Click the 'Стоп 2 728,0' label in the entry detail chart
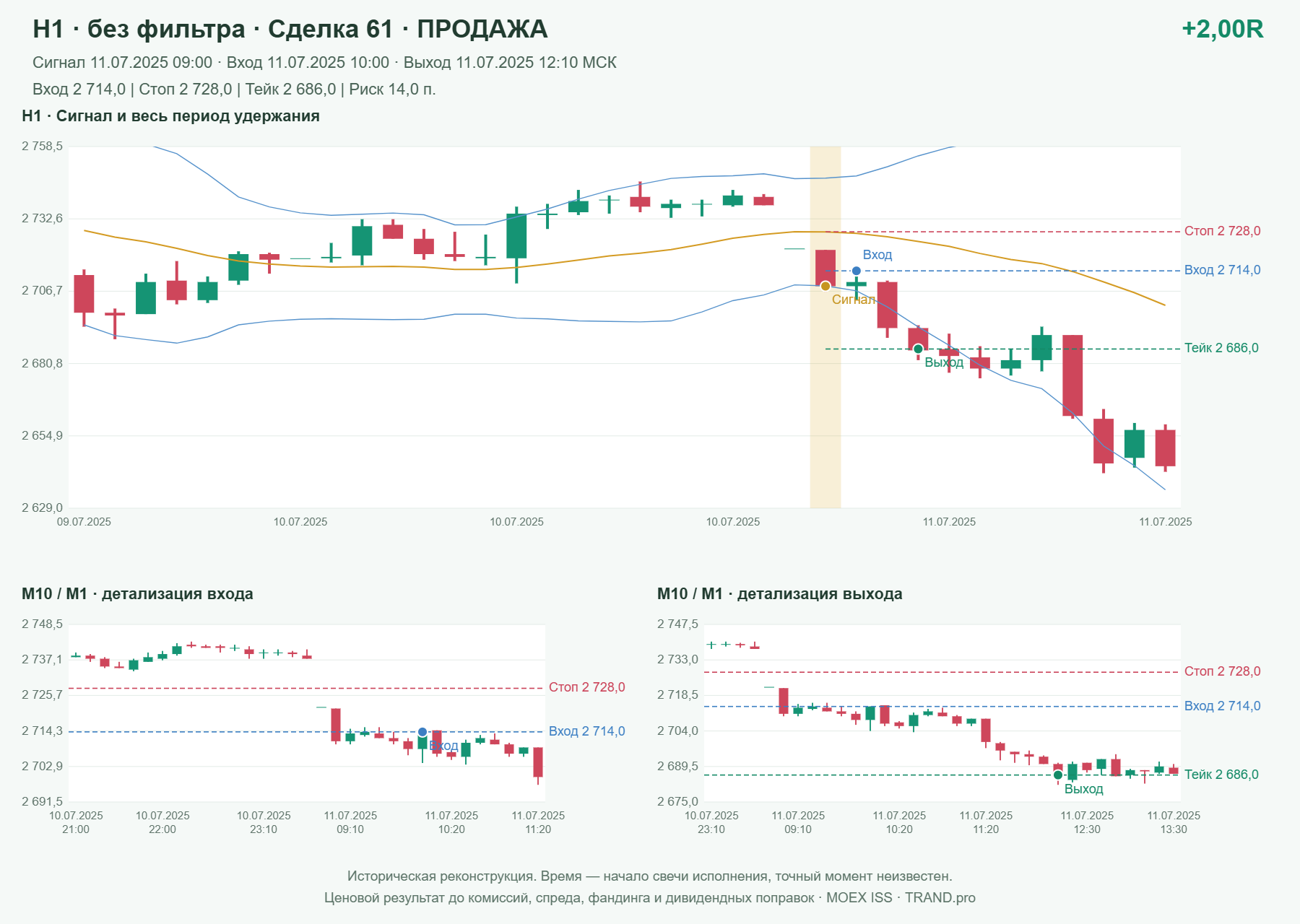 (x=586, y=687)
